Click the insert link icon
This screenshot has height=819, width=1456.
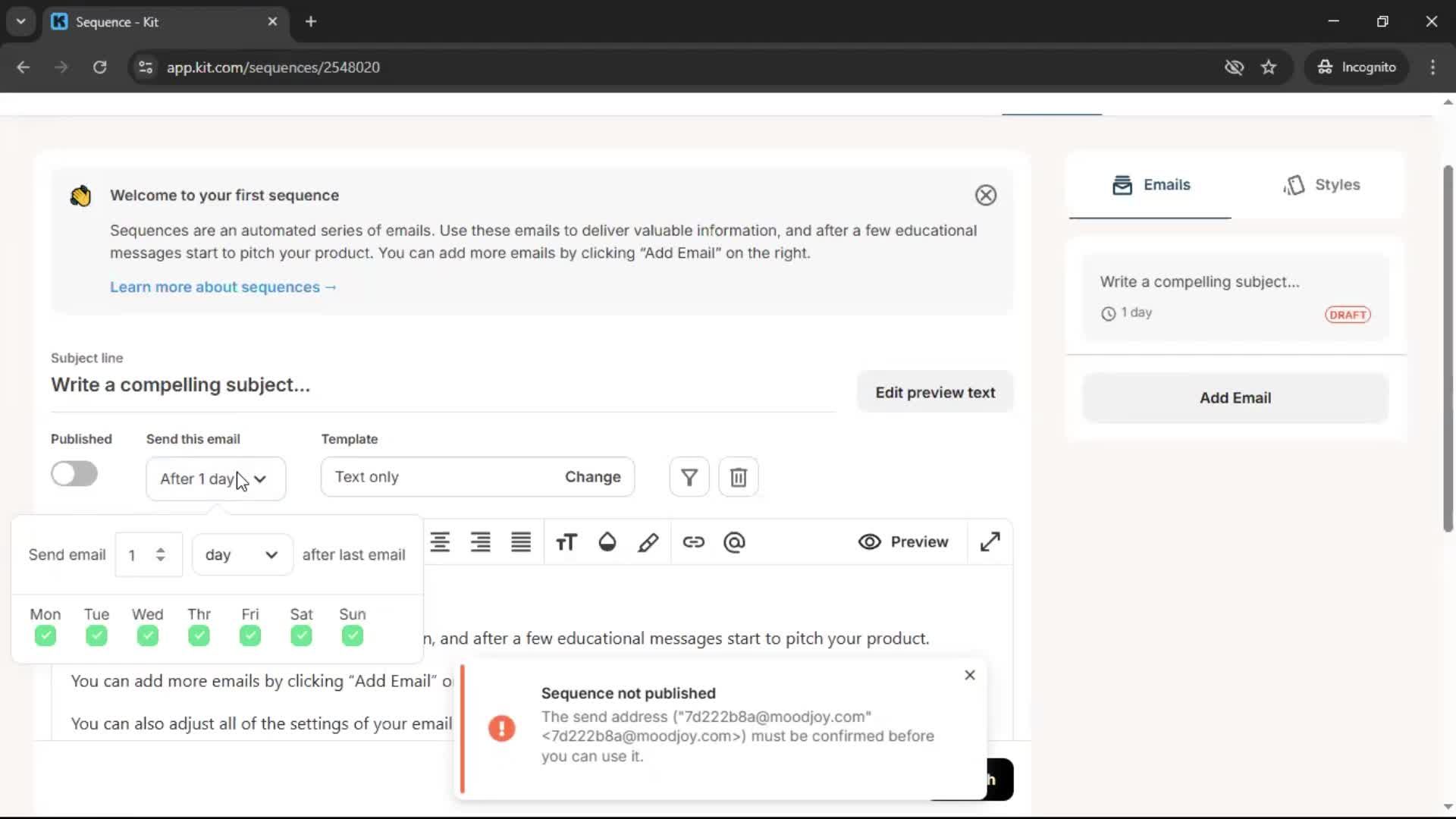pos(694,541)
